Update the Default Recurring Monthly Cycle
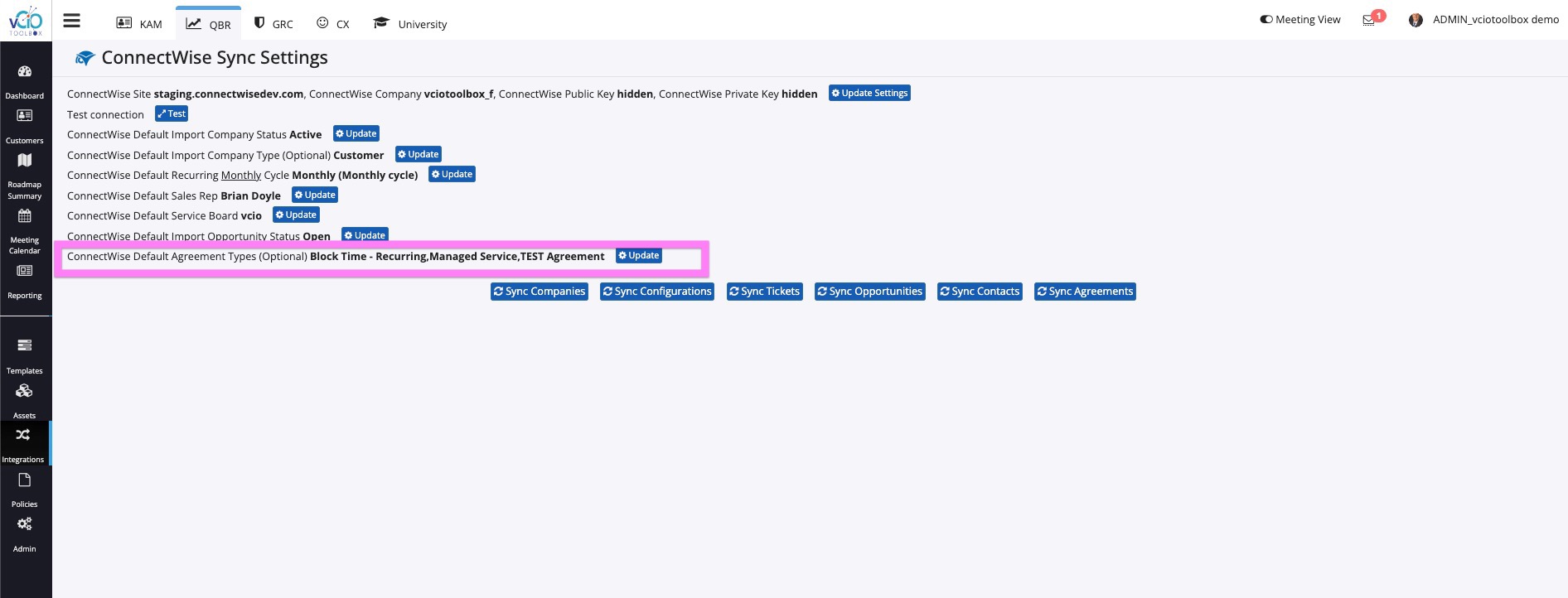Viewport: 1568px width, 598px height. [x=452, y=175]
